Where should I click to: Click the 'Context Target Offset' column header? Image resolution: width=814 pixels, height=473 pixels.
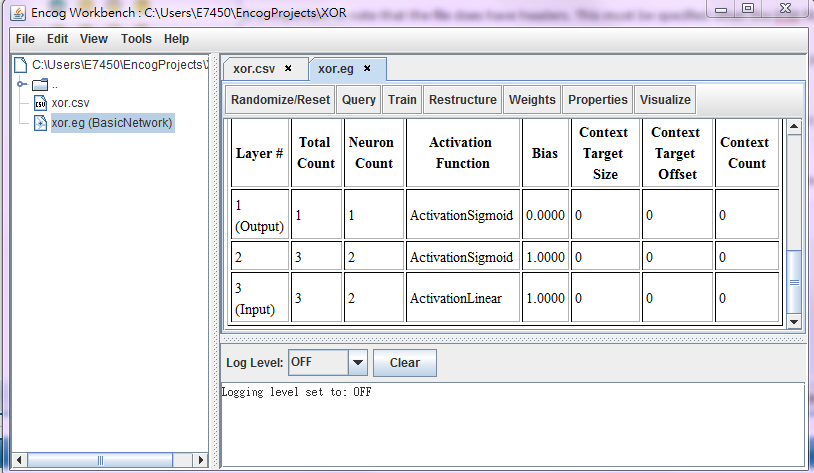677,153
